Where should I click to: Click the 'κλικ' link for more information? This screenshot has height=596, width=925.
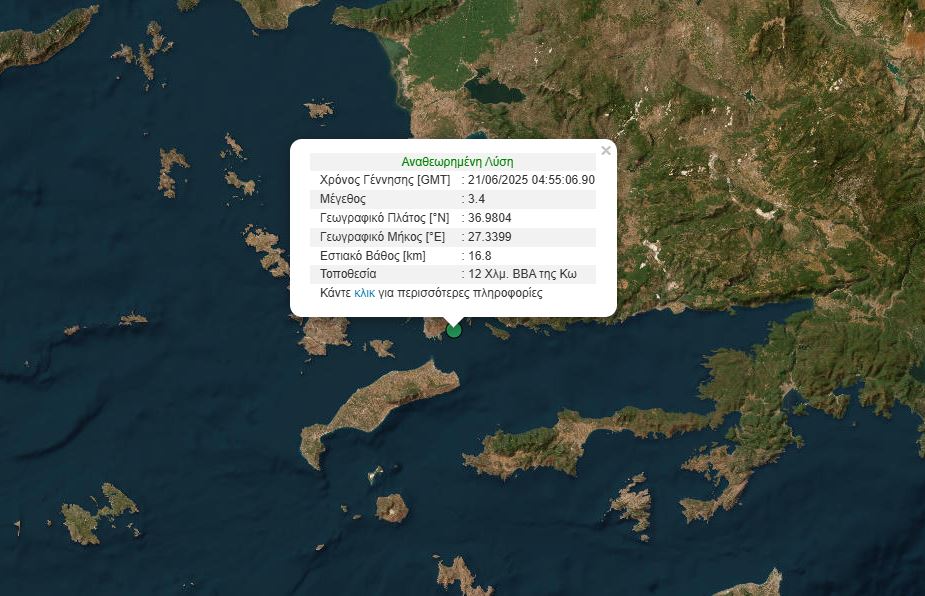[364, 294]
